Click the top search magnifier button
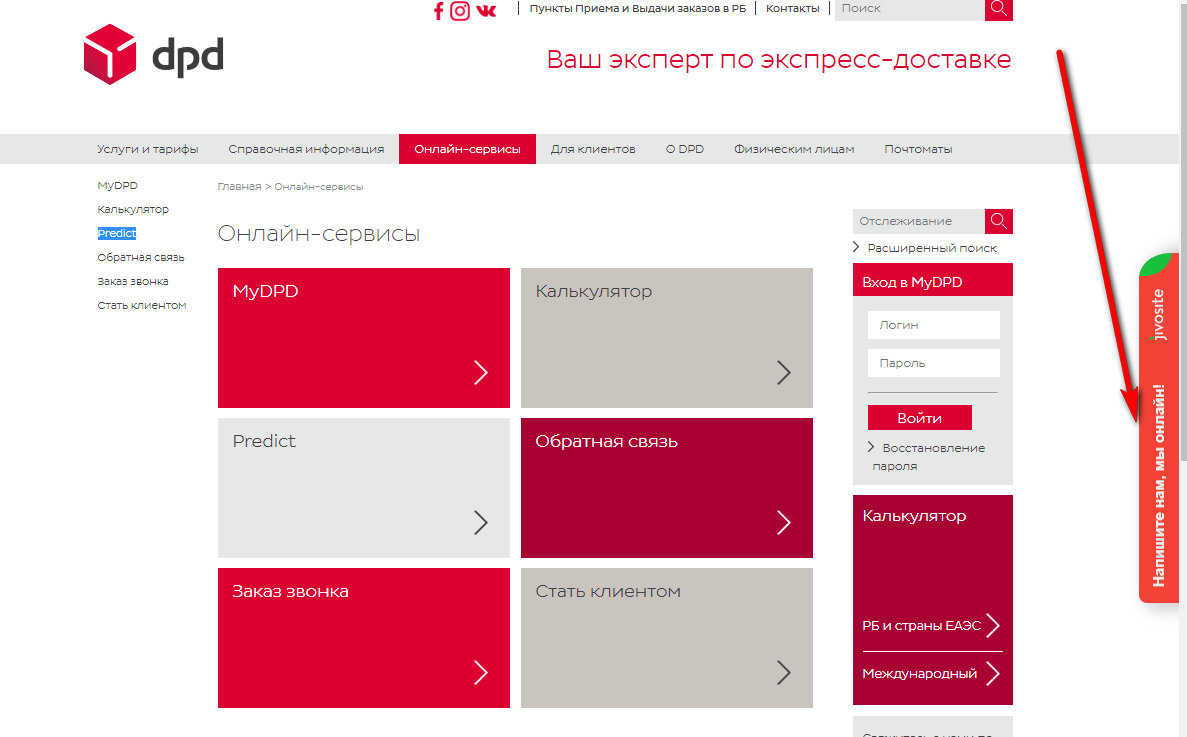 [999, 9]
